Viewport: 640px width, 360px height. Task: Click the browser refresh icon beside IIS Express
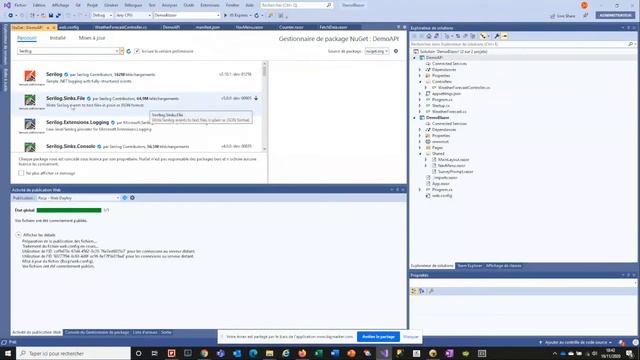click(257, 16)
